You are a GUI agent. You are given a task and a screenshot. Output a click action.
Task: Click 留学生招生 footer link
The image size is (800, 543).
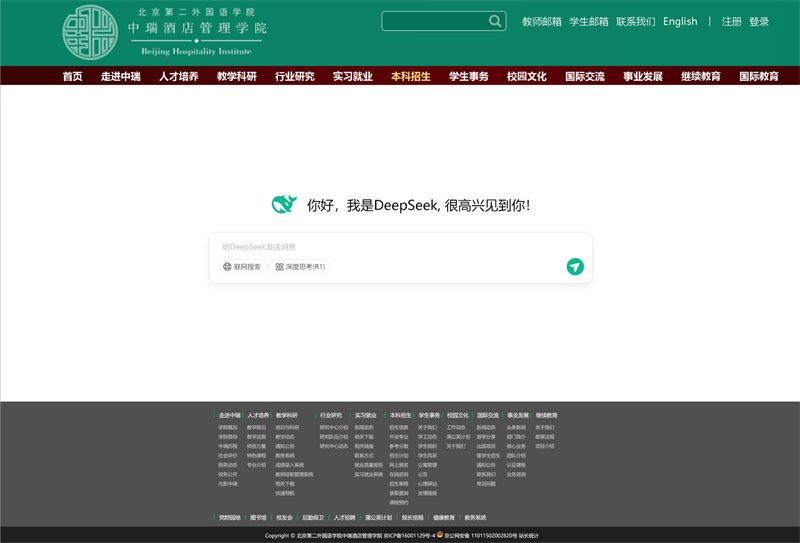tap(488, 456)
